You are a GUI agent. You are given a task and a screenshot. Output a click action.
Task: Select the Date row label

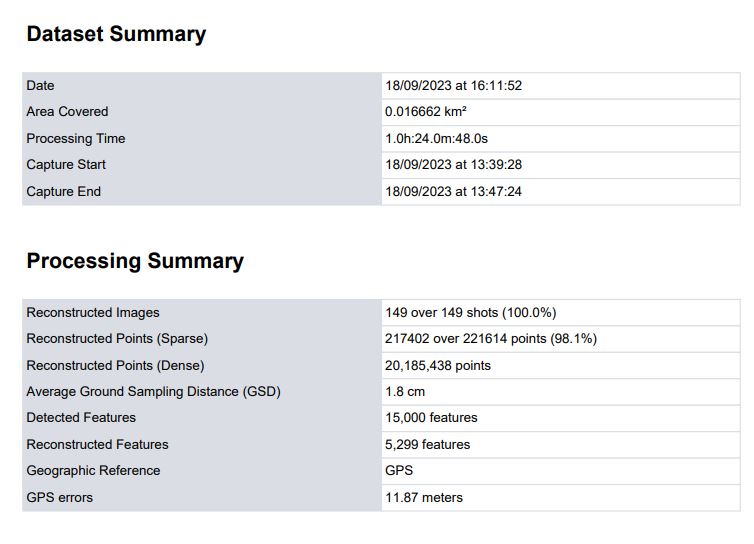pos(40,86)
